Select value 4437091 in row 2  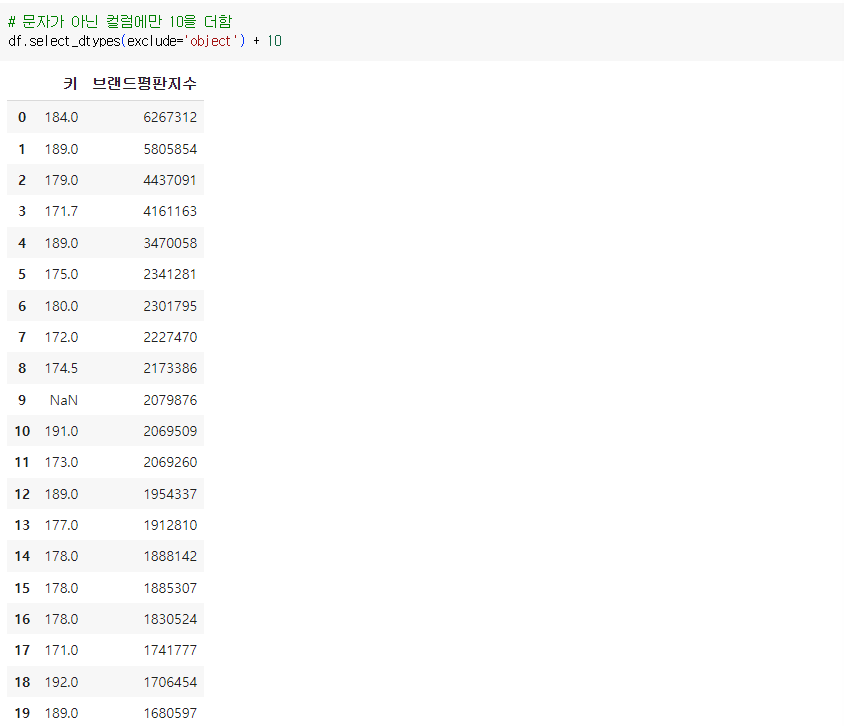(170, 180)
